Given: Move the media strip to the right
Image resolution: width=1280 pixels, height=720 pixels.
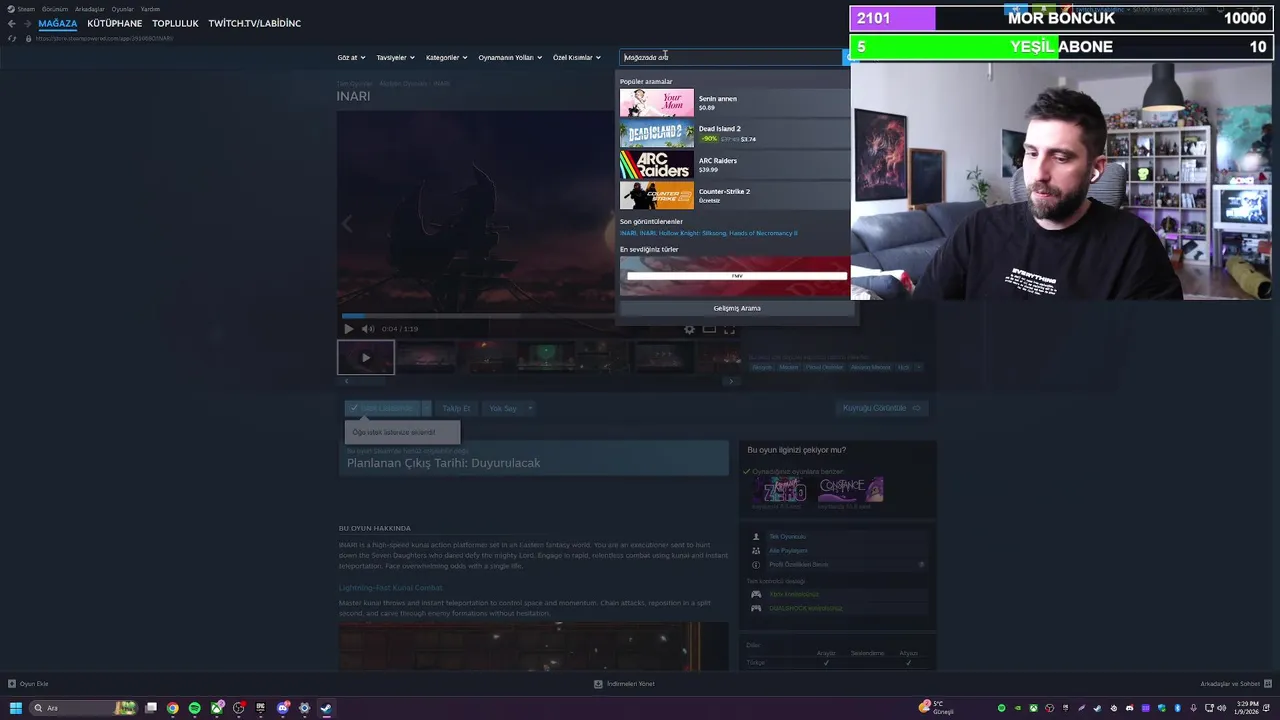Looking at the screenshot, I should [731, 381].
